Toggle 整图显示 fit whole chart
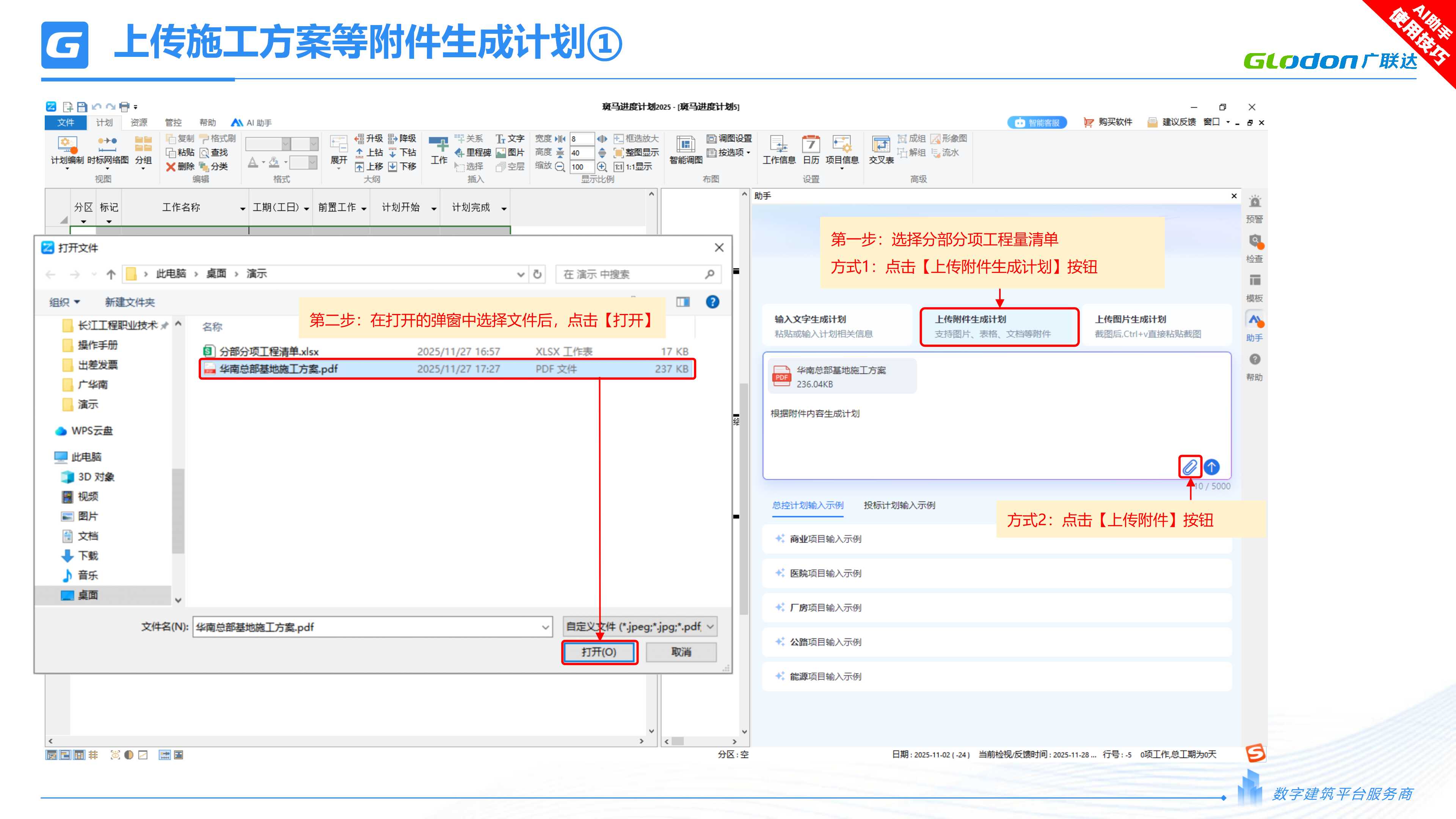1456x819 pixels. [x=637, y=152]
